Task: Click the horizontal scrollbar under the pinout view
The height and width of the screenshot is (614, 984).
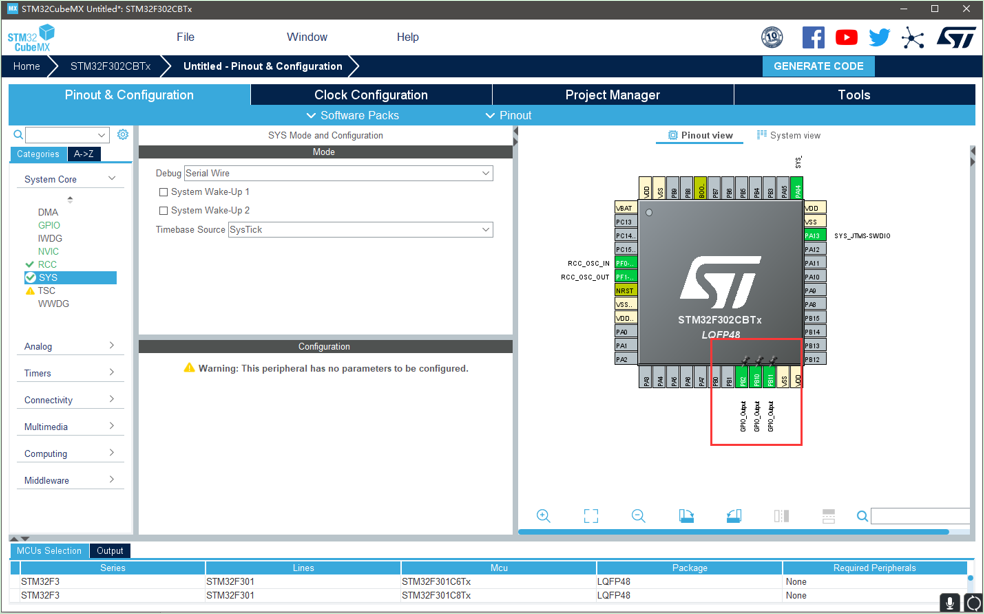Action: click(733, 532)
